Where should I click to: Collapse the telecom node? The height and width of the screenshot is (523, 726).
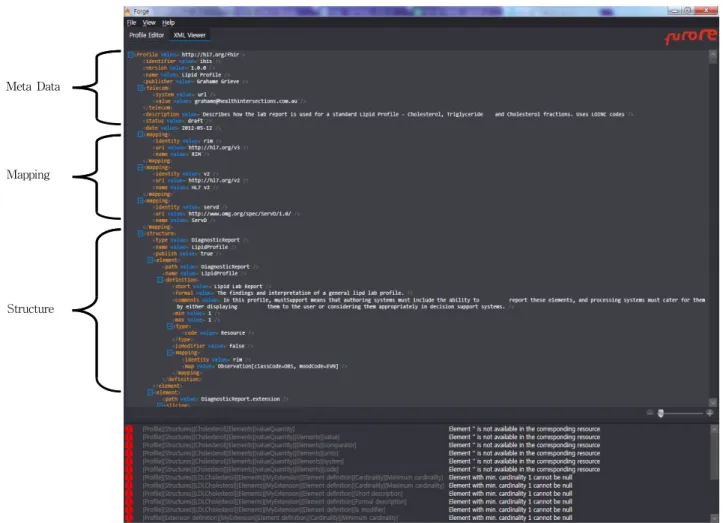pyautogui.click(x=140, y=88)
